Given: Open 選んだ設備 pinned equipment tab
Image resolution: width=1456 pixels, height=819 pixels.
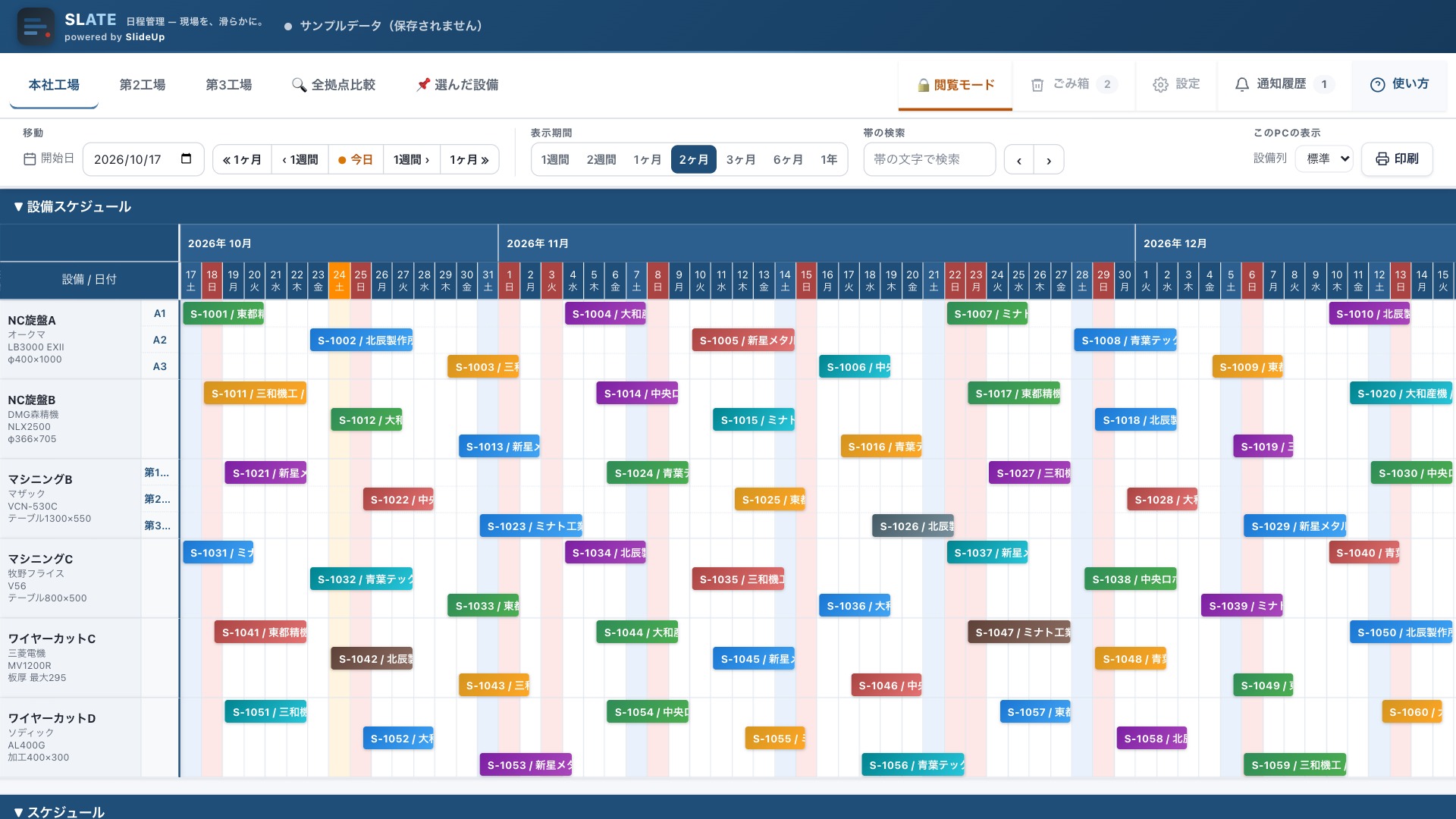Looking at the screenshot, I should point(457,85).
